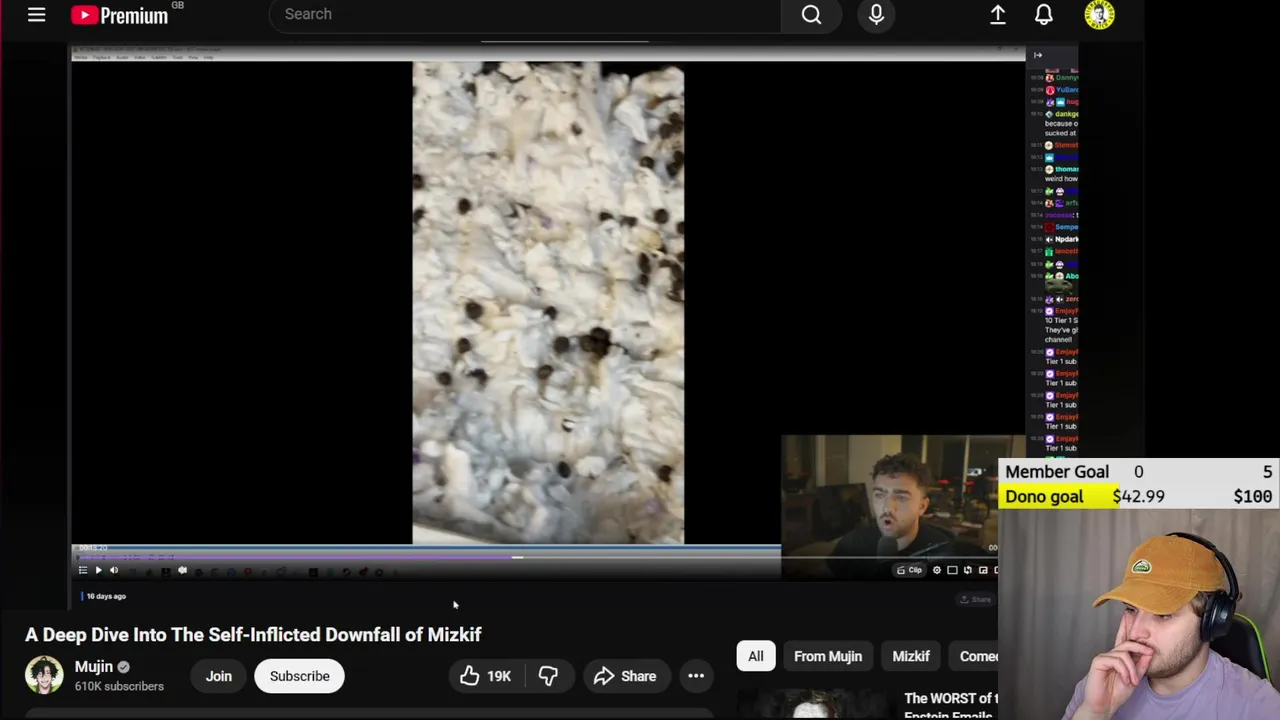Screen dimensions: 1280x720
Task: Select the Mizkif filter chip
Action: [911, 656]
